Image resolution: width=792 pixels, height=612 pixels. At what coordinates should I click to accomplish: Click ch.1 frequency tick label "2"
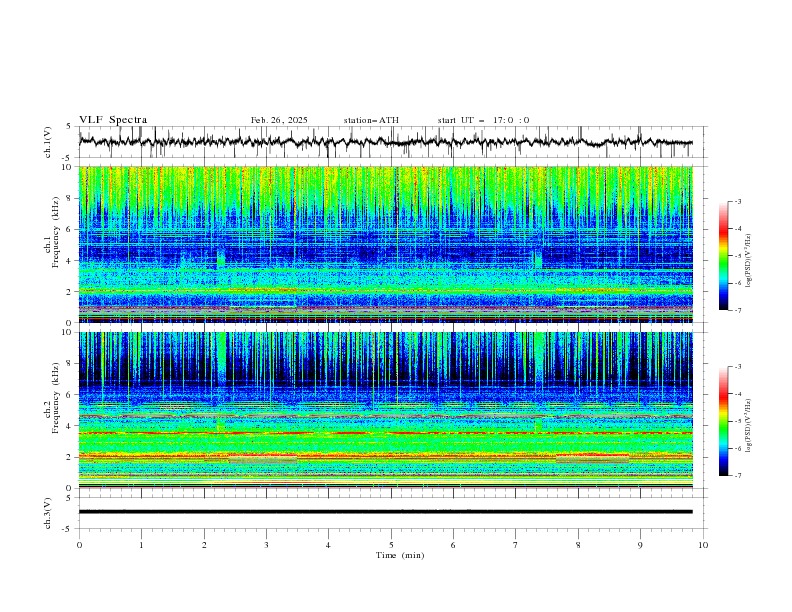click(x=70, y=291)
